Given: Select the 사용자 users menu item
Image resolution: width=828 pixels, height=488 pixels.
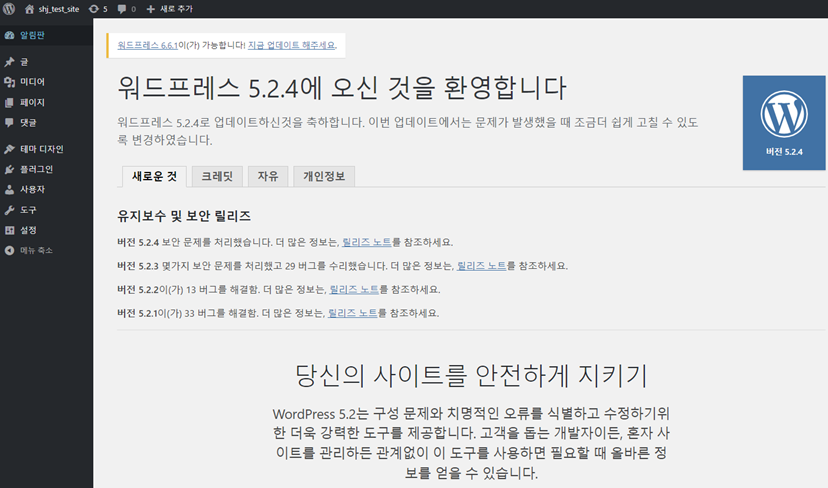Looking at the screenshot, I should pyautogui.click(x=32, y=189).
